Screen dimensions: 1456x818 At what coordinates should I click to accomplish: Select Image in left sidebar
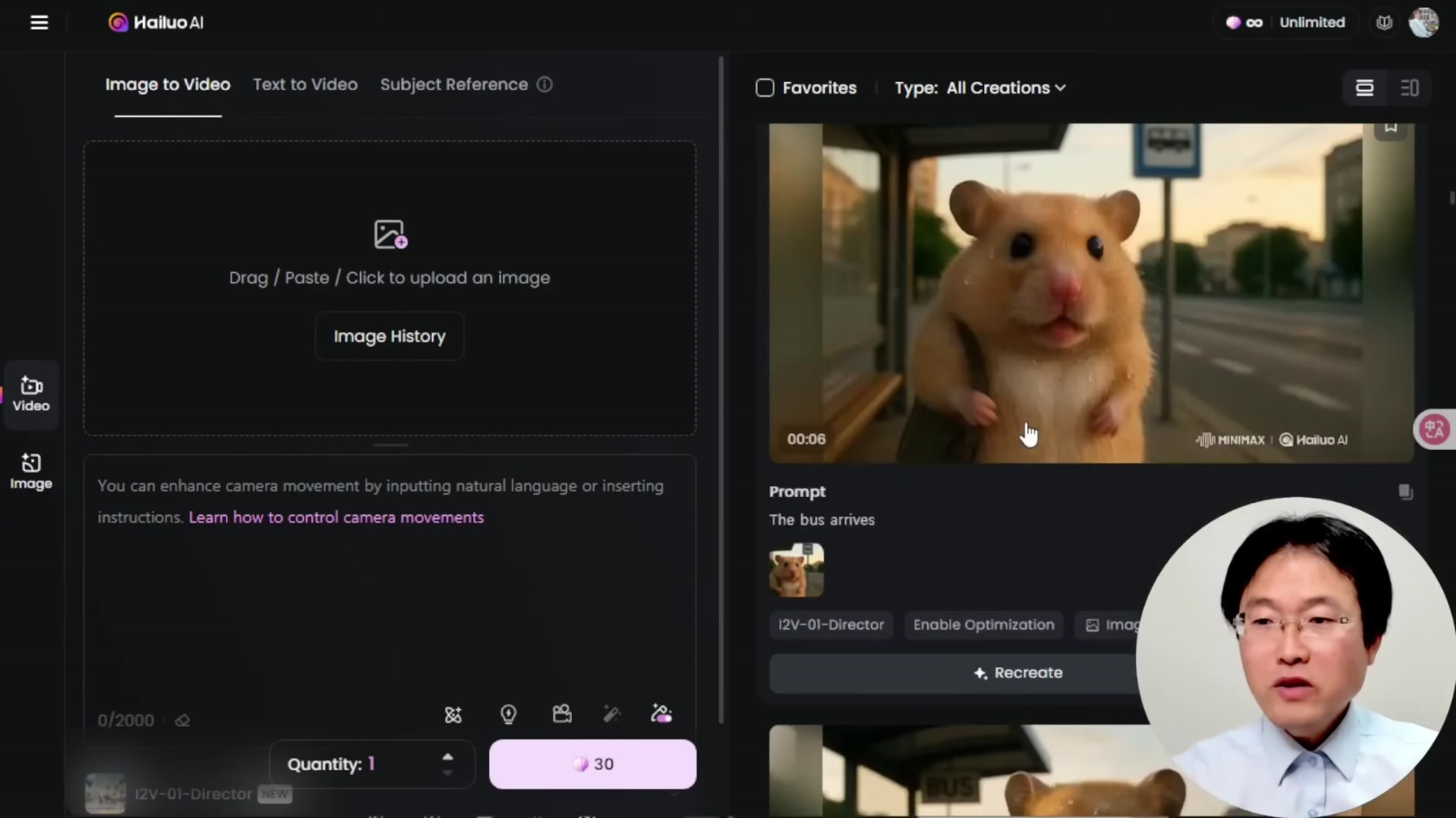(x=31, y=472)
